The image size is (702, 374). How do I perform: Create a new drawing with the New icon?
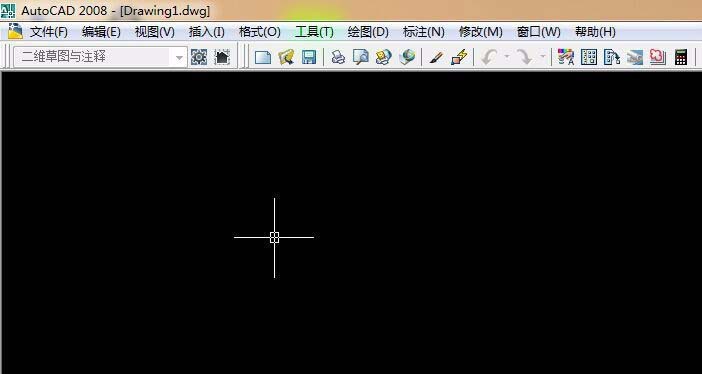point(263,57)
